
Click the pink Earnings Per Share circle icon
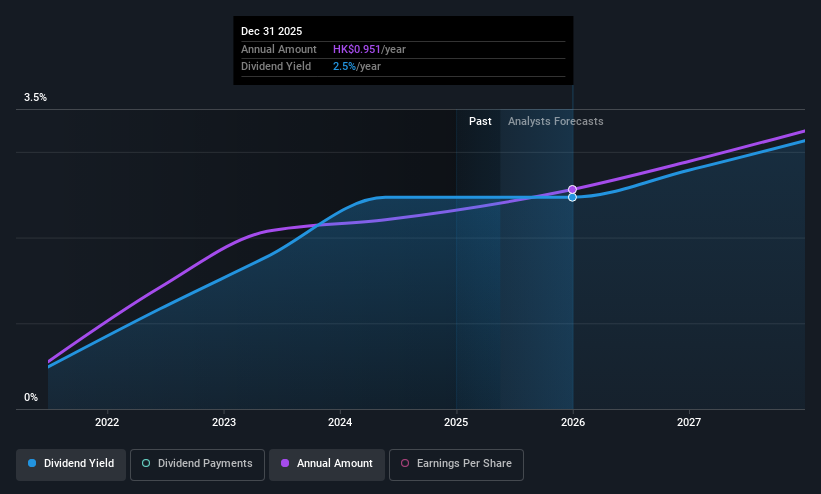[405, 463]
